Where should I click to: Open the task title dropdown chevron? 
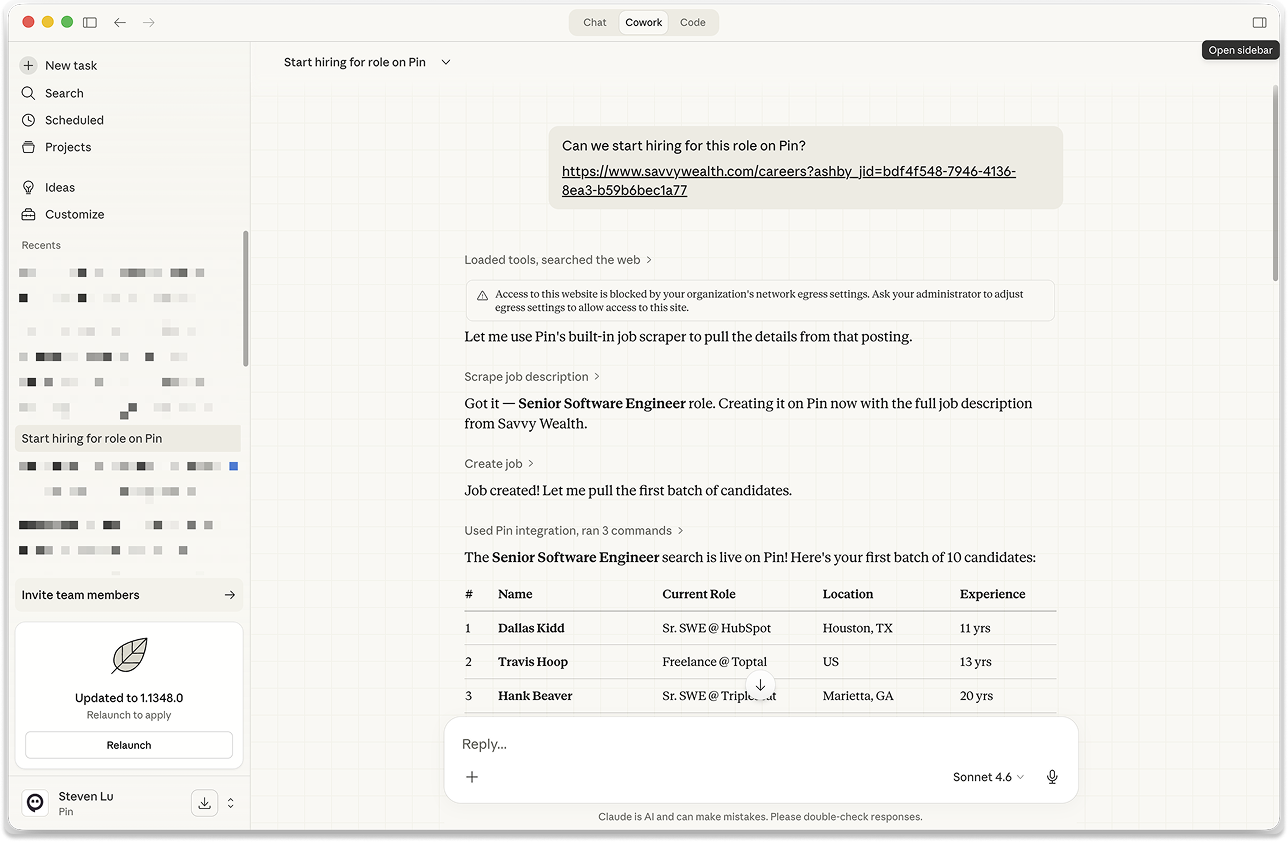click(446, 62)
